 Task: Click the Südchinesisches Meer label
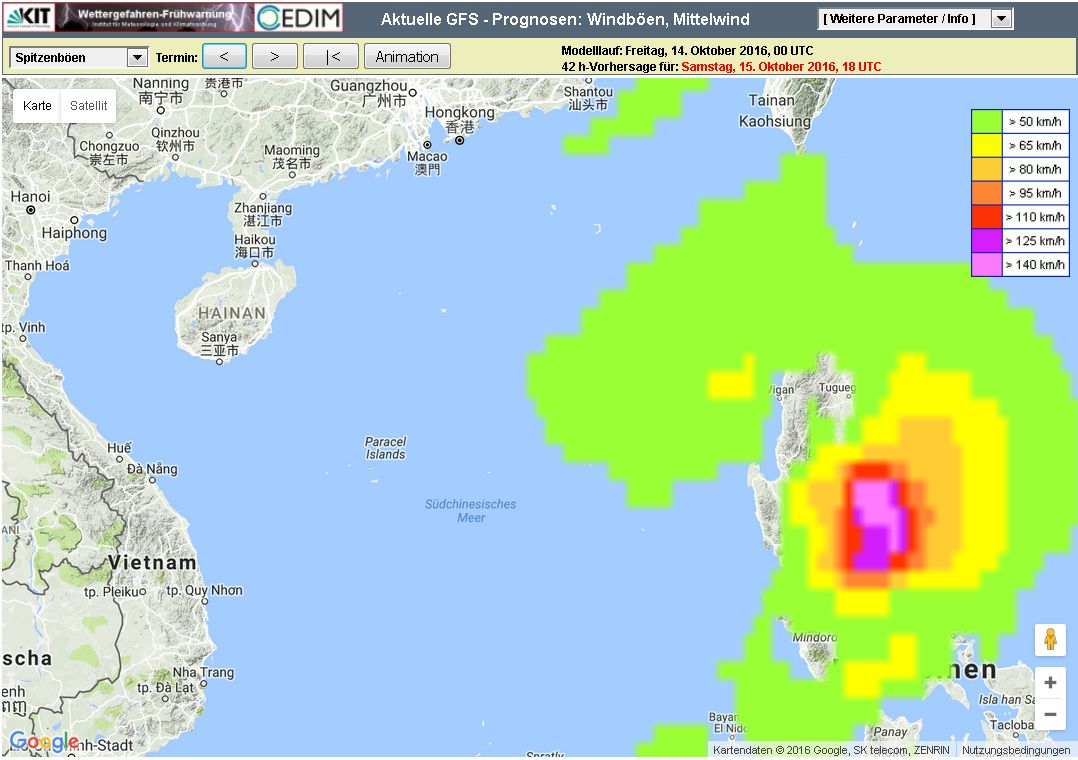(x=470, y=510)
